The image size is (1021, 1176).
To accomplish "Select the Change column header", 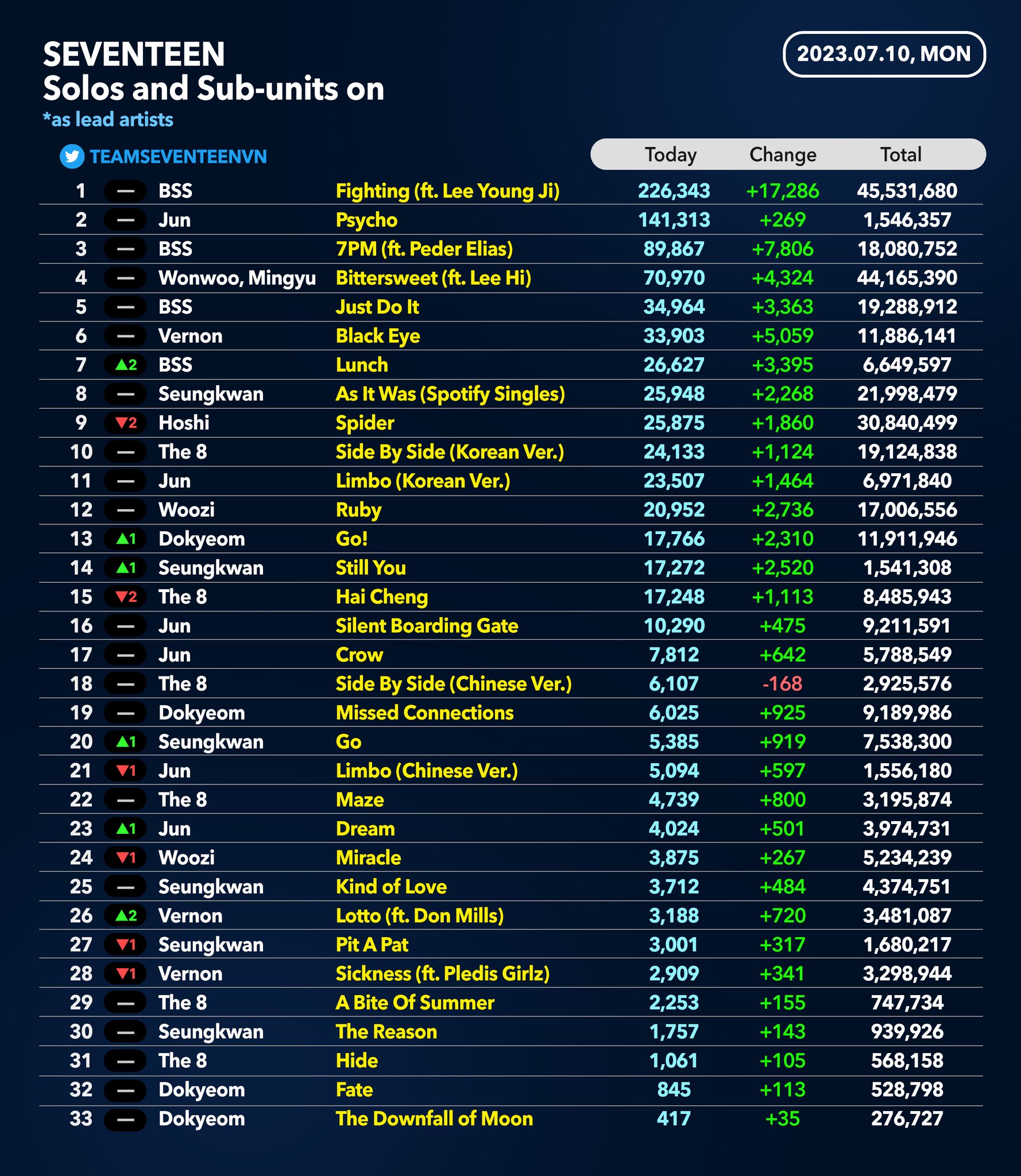I will click(x=783, y=154).
